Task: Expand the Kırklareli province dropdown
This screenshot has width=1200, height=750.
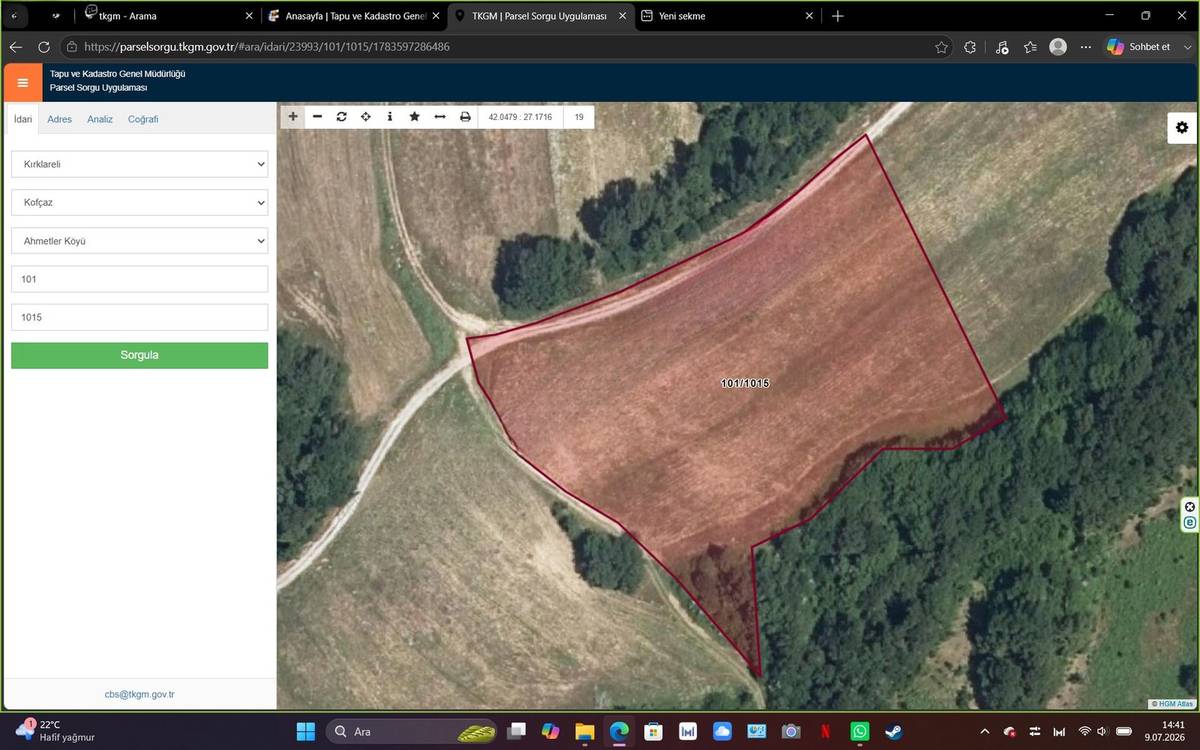Action: (x=139, y=164)
